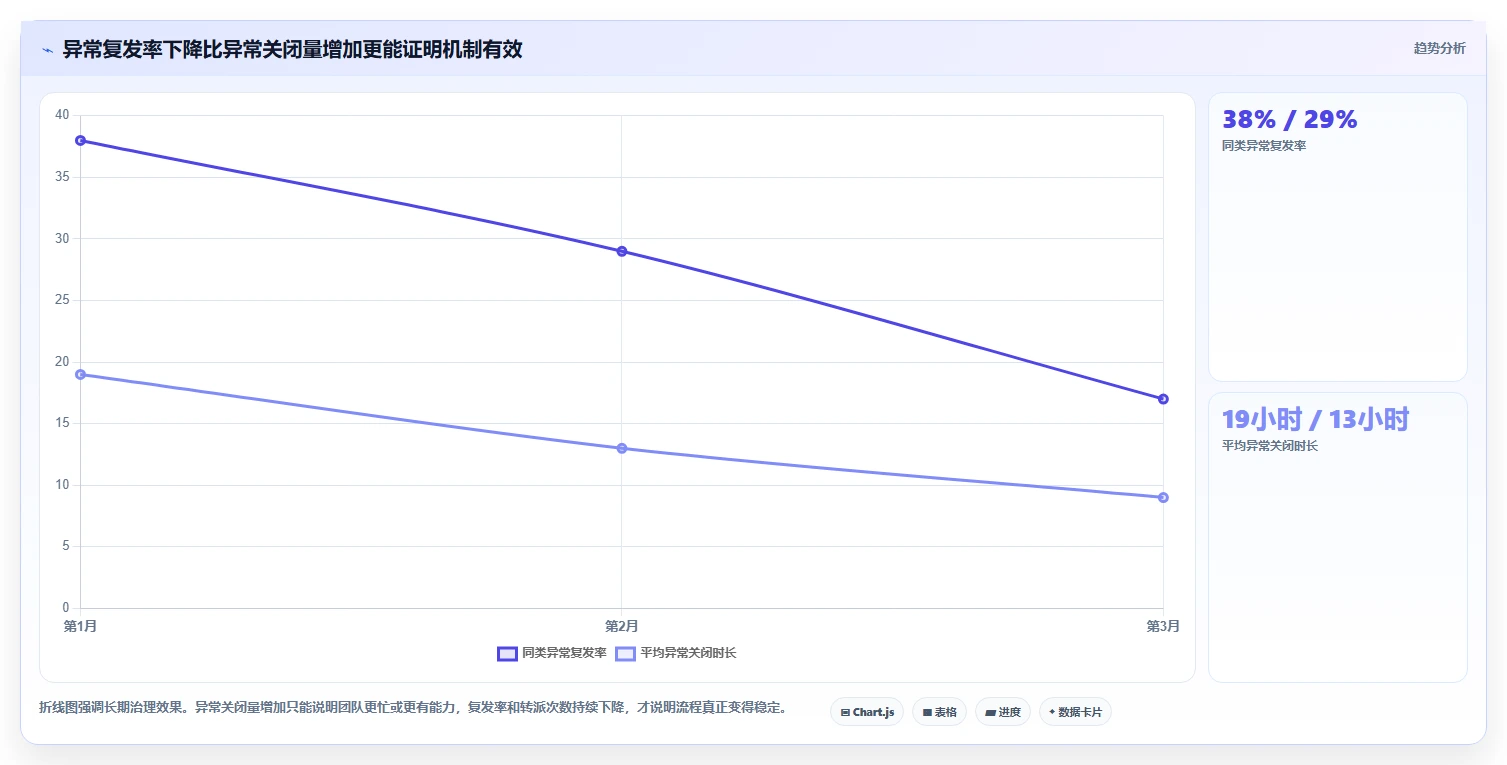The width and height of the screenshot is (1507, 765).
Task: Click the 38% / 29% metric value
Action: pyautogui.click(x=1290, y=120)
